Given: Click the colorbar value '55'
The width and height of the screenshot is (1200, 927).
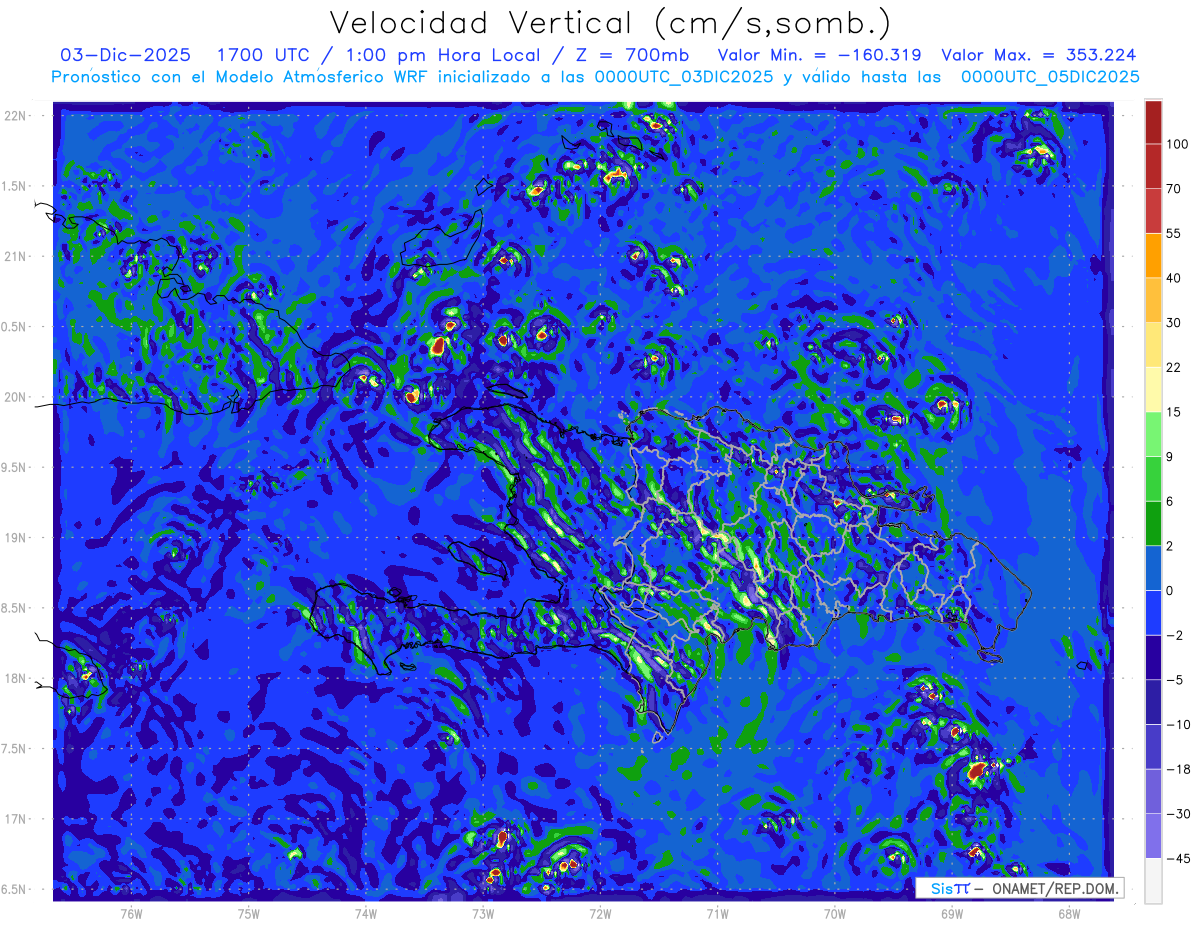Looking at the screenshot, I should (1174, 233).
